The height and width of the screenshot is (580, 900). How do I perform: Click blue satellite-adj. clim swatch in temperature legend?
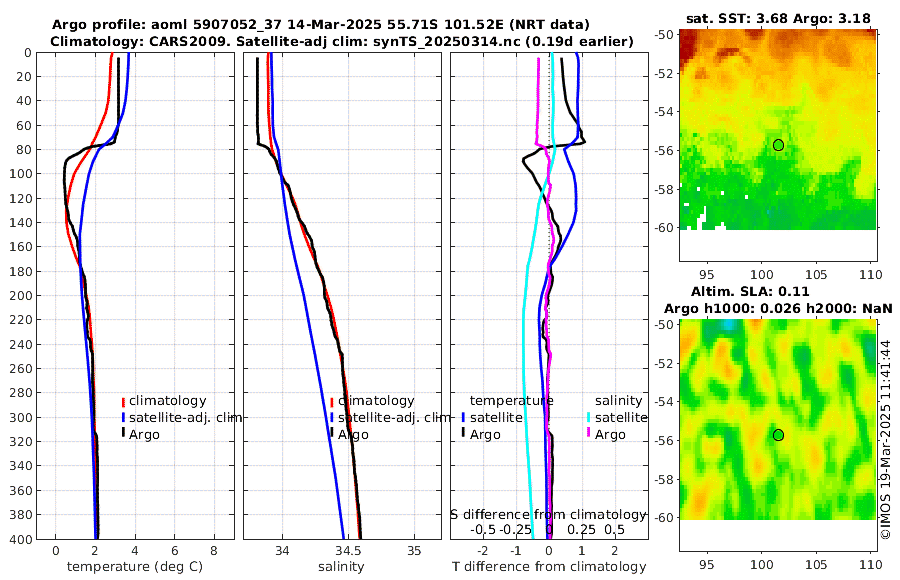tap(123, 417)
